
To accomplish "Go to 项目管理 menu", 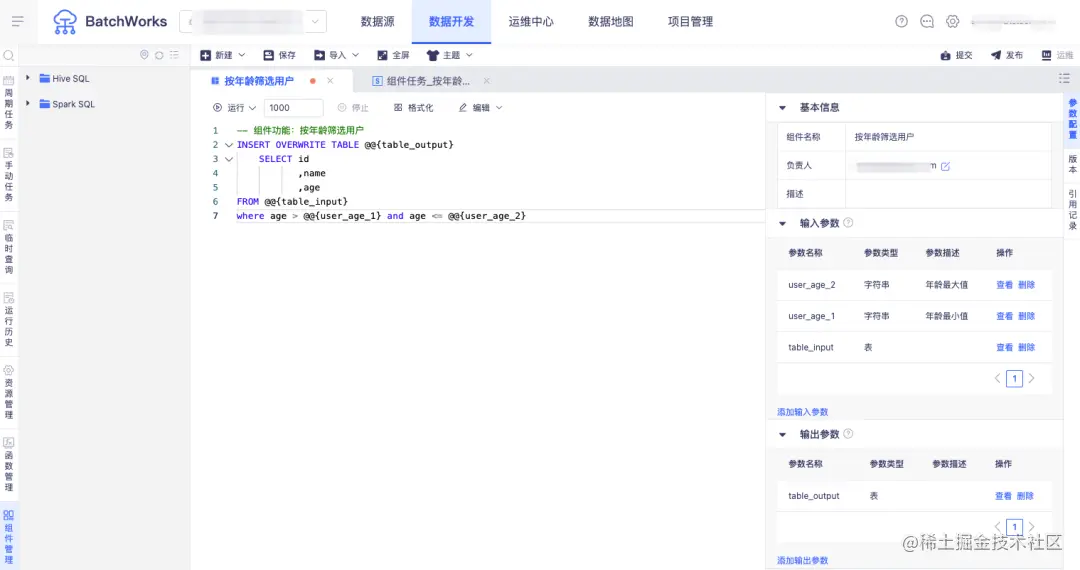I will pos(690,21).
